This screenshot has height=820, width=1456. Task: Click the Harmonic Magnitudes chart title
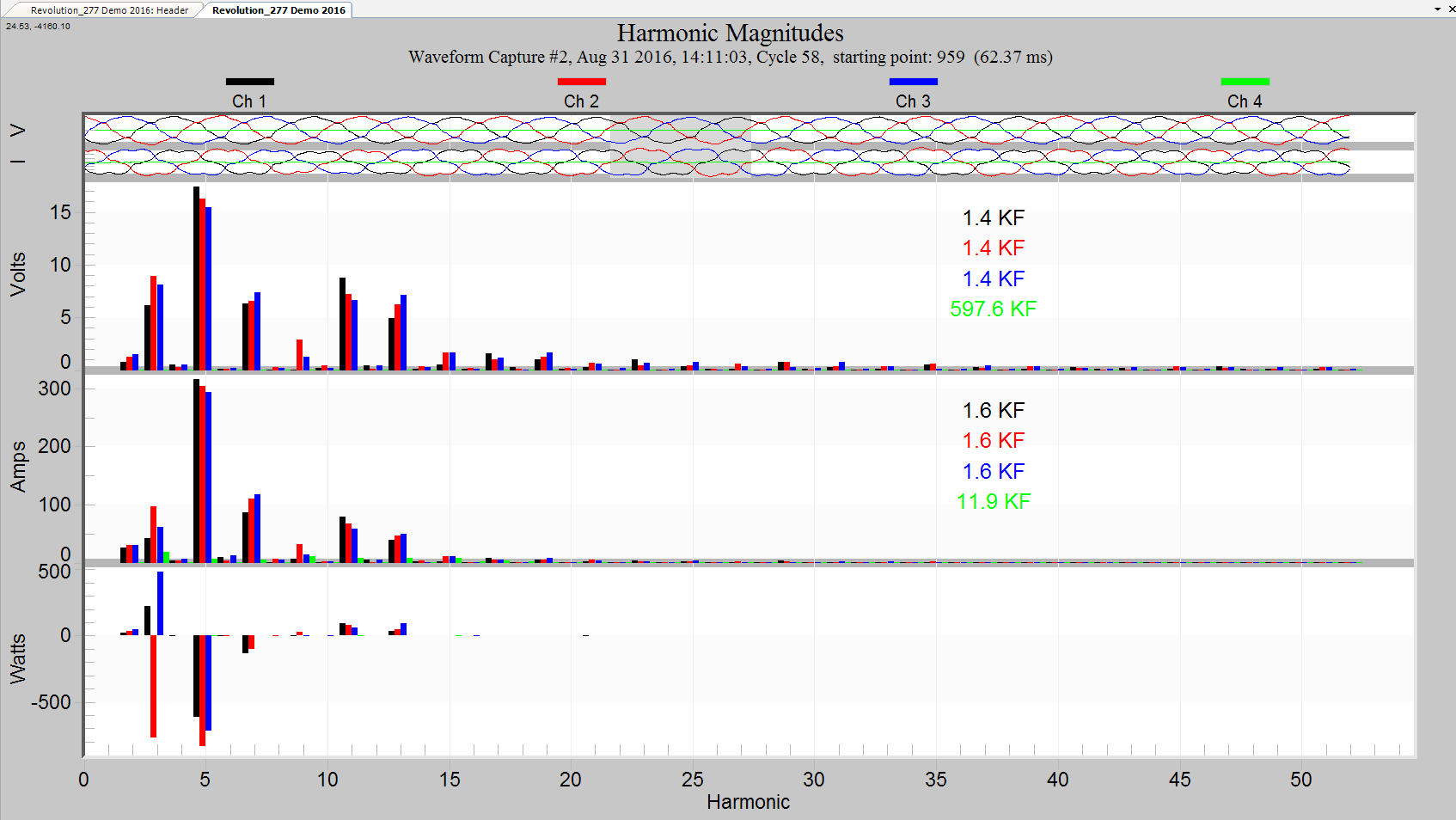(729, 33)
